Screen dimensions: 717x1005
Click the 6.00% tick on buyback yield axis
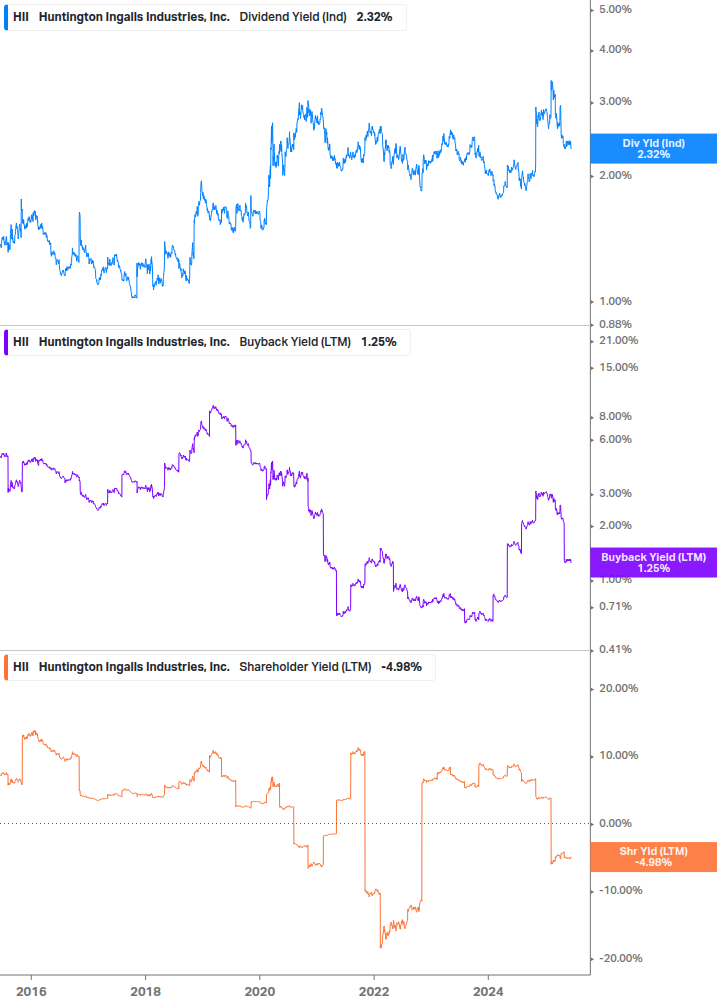[x=615, y=439]
